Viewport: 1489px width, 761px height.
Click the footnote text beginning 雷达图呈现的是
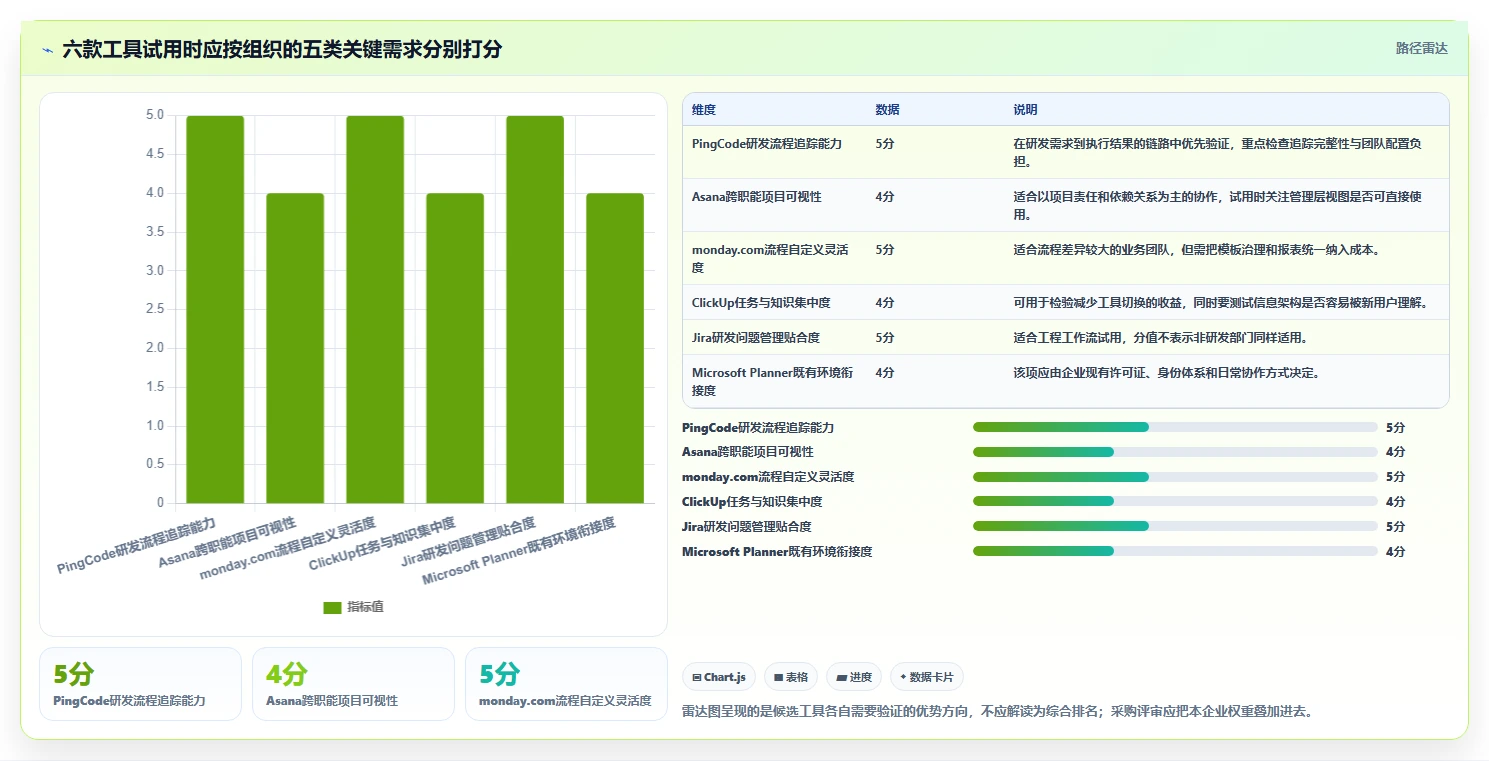tap(997, 712)
